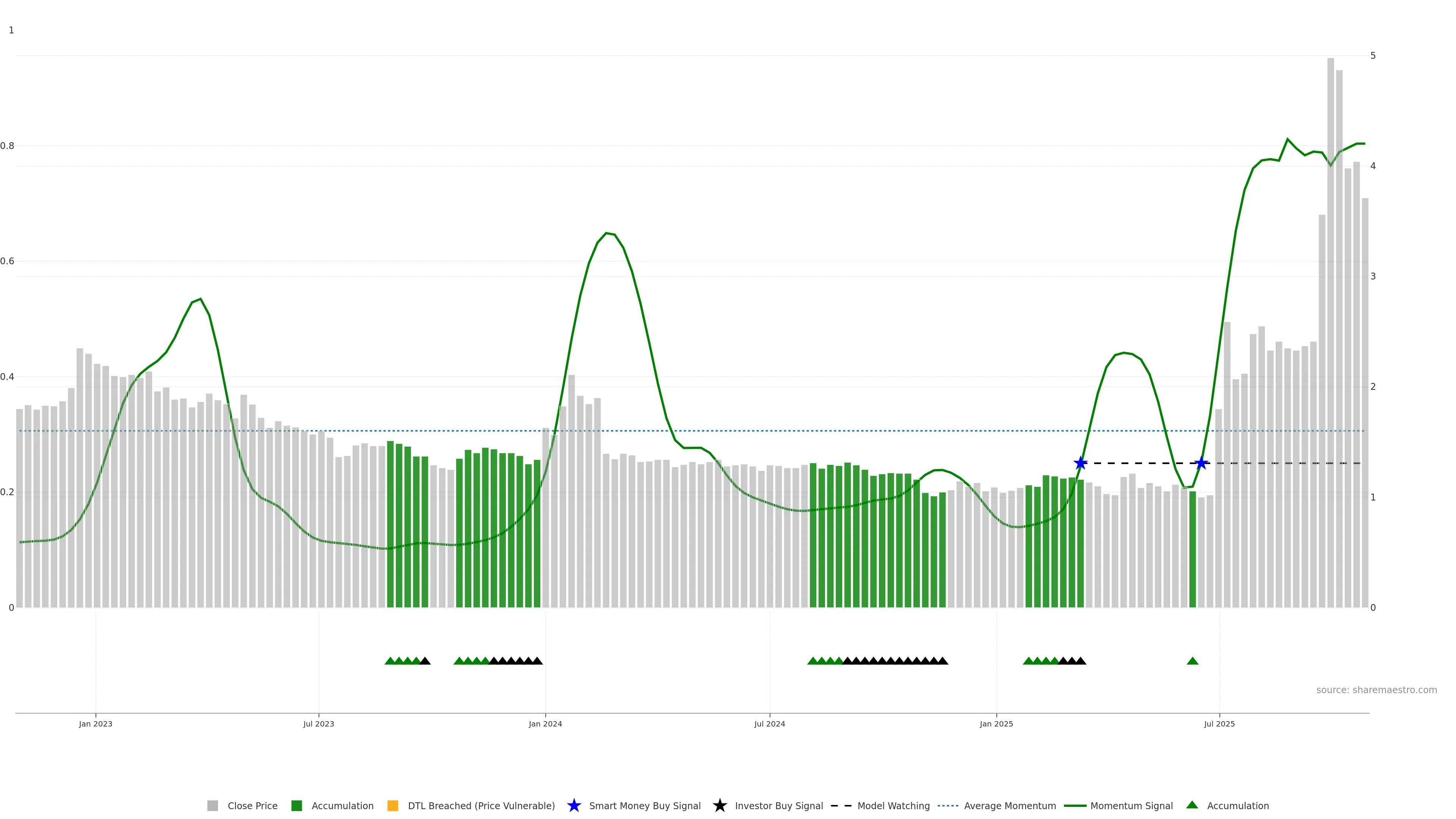The width and height of the screenshot is (1456, 819).
Task: Click the Jul 2023 axis label
Action: (318, 723)
